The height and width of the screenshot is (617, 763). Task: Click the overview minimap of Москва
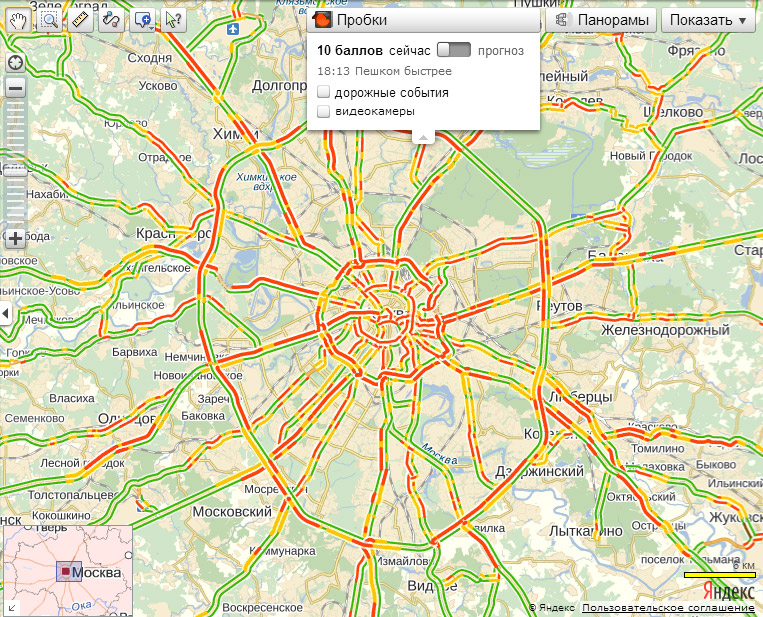pos(68,571)
